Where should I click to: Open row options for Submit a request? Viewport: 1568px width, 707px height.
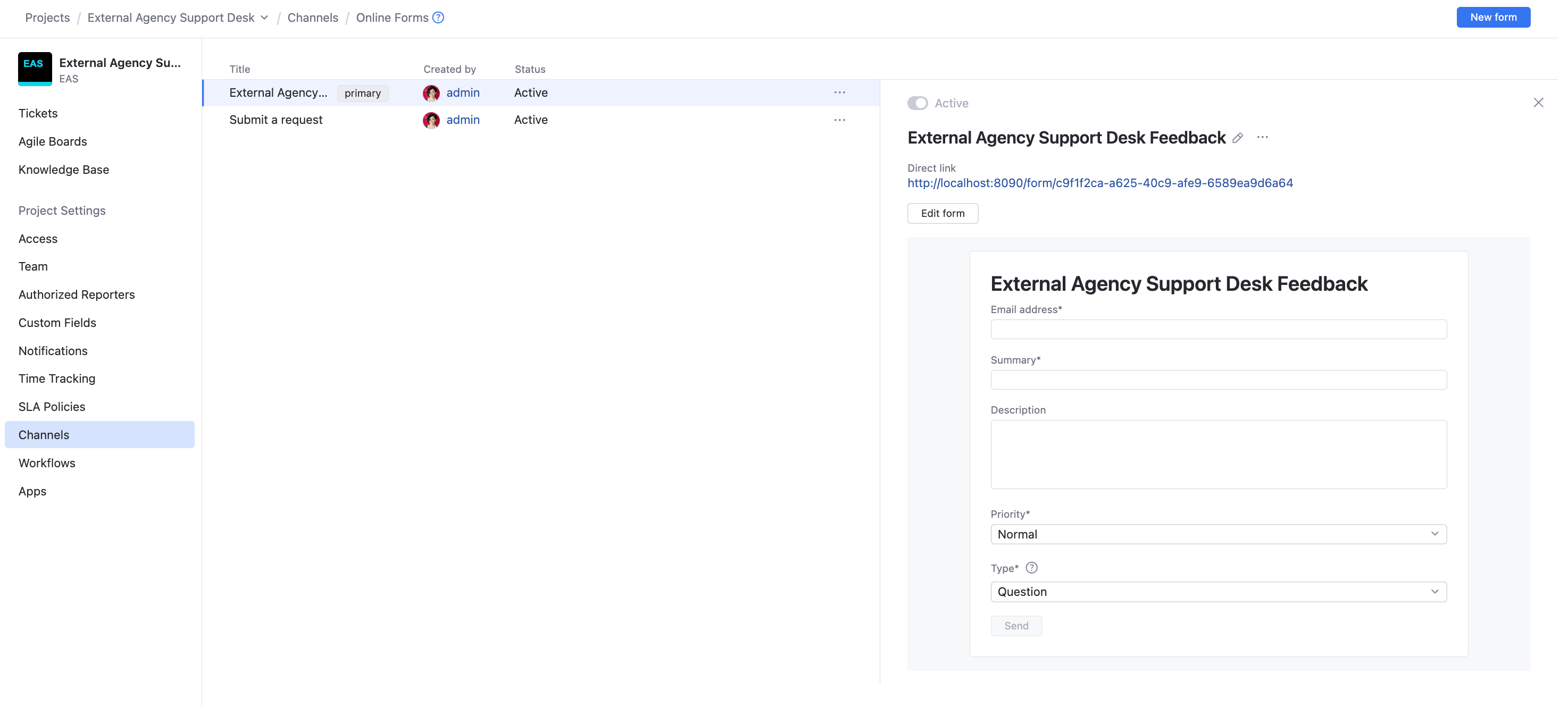pos(839,120)
